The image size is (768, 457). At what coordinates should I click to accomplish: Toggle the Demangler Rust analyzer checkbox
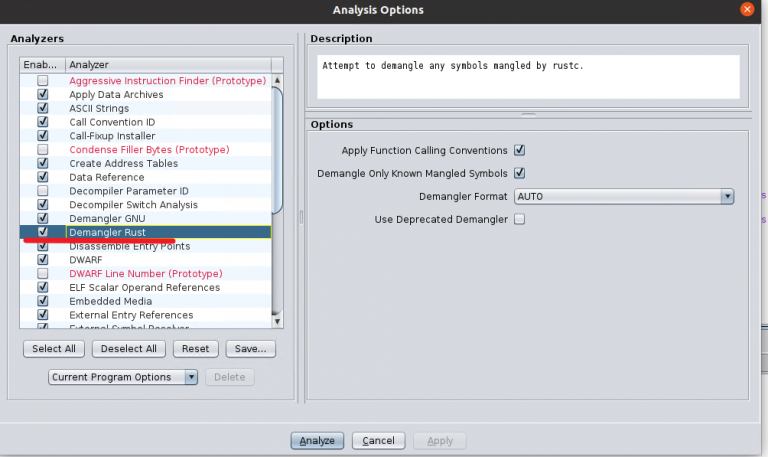pos(42,232)
